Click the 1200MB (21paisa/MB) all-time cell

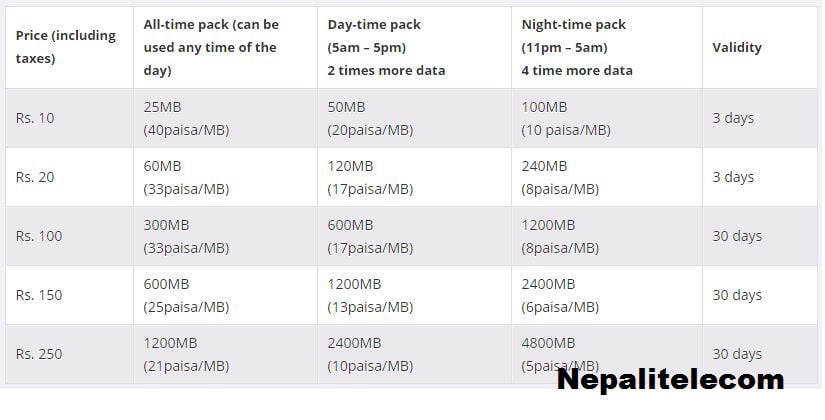[x=225, y=354]
